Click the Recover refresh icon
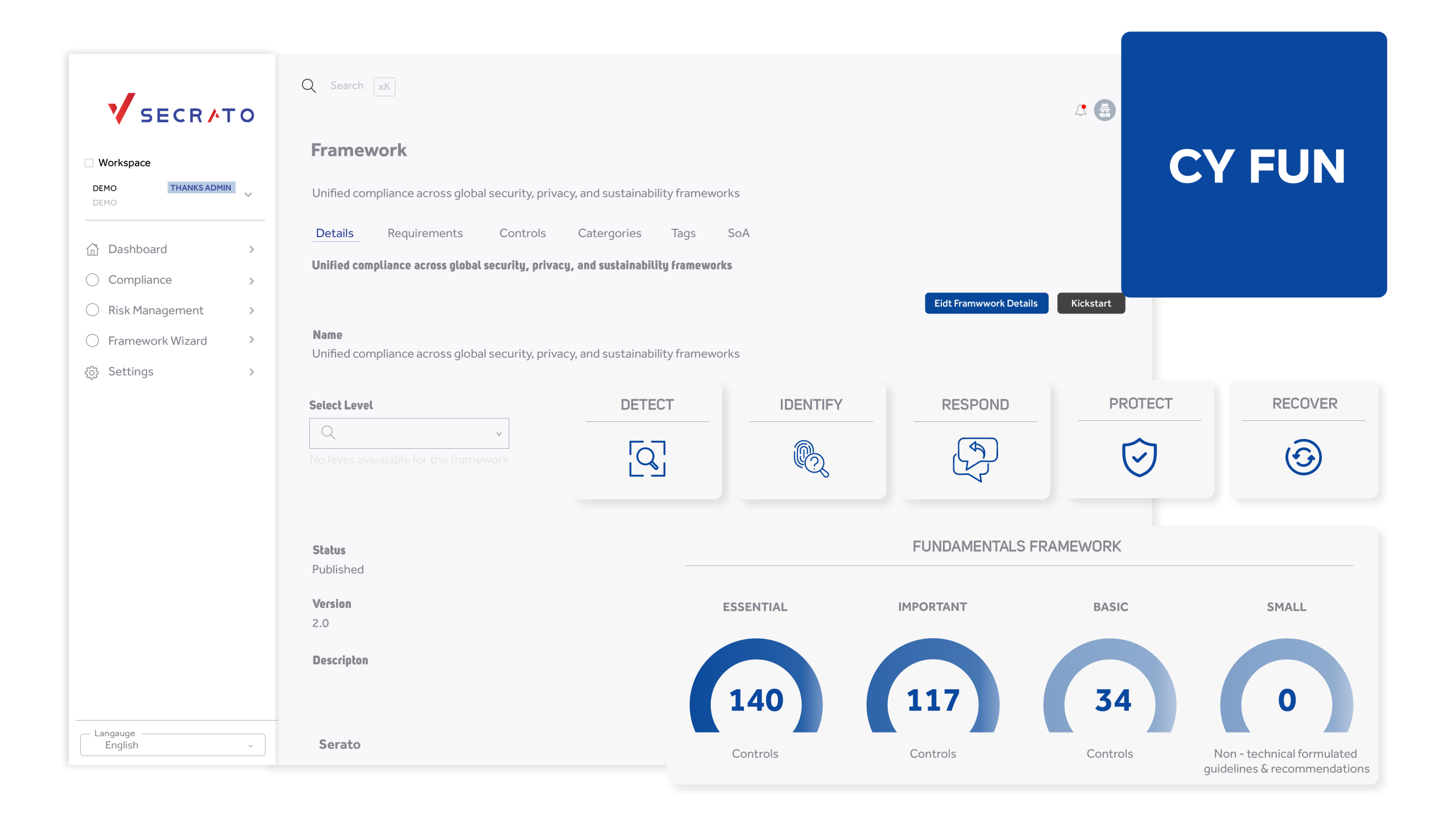 pyautogui.click(x=1303, y=457)
